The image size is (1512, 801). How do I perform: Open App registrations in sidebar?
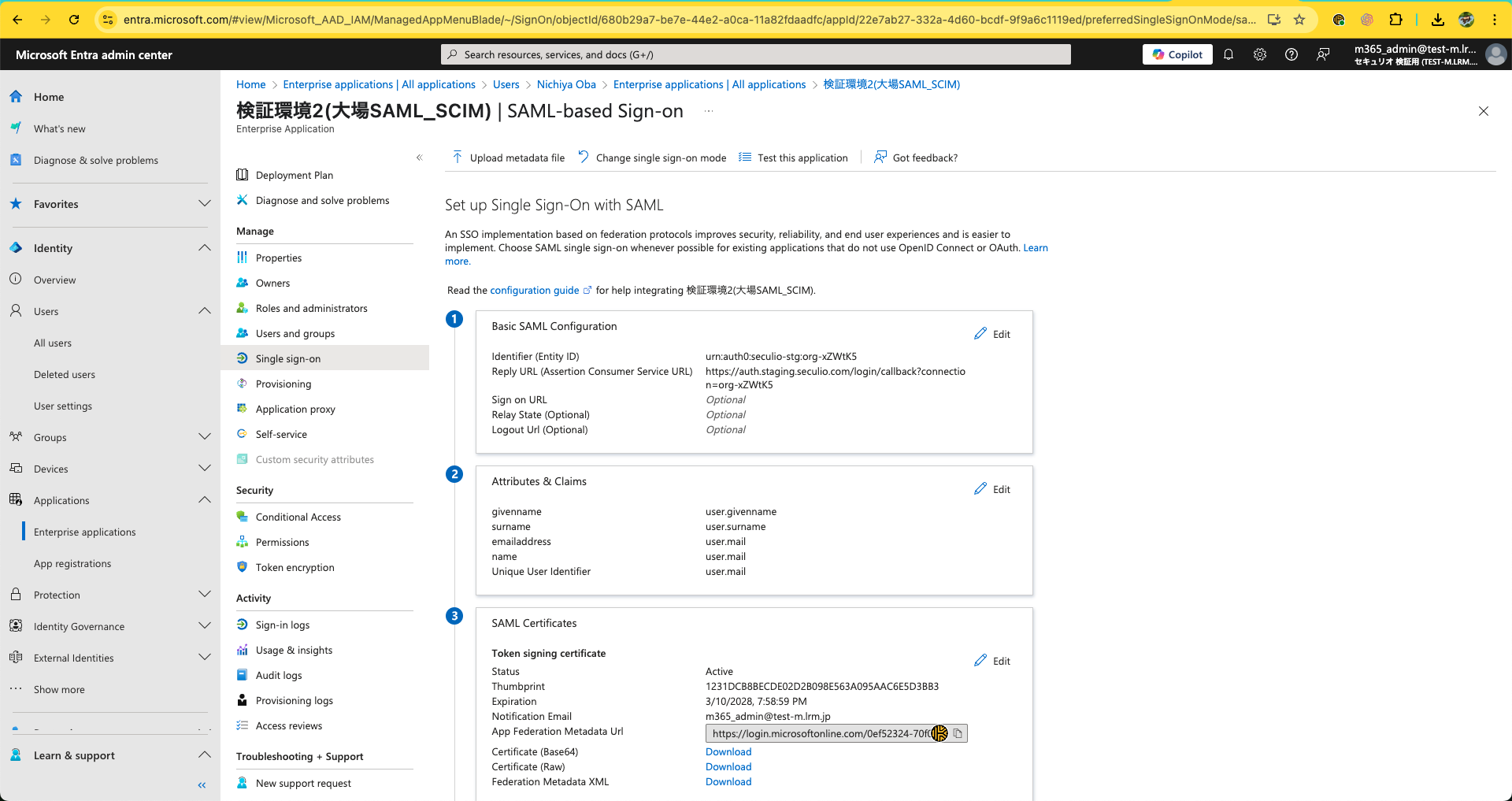pyautogui.click(x=72, y=563)
